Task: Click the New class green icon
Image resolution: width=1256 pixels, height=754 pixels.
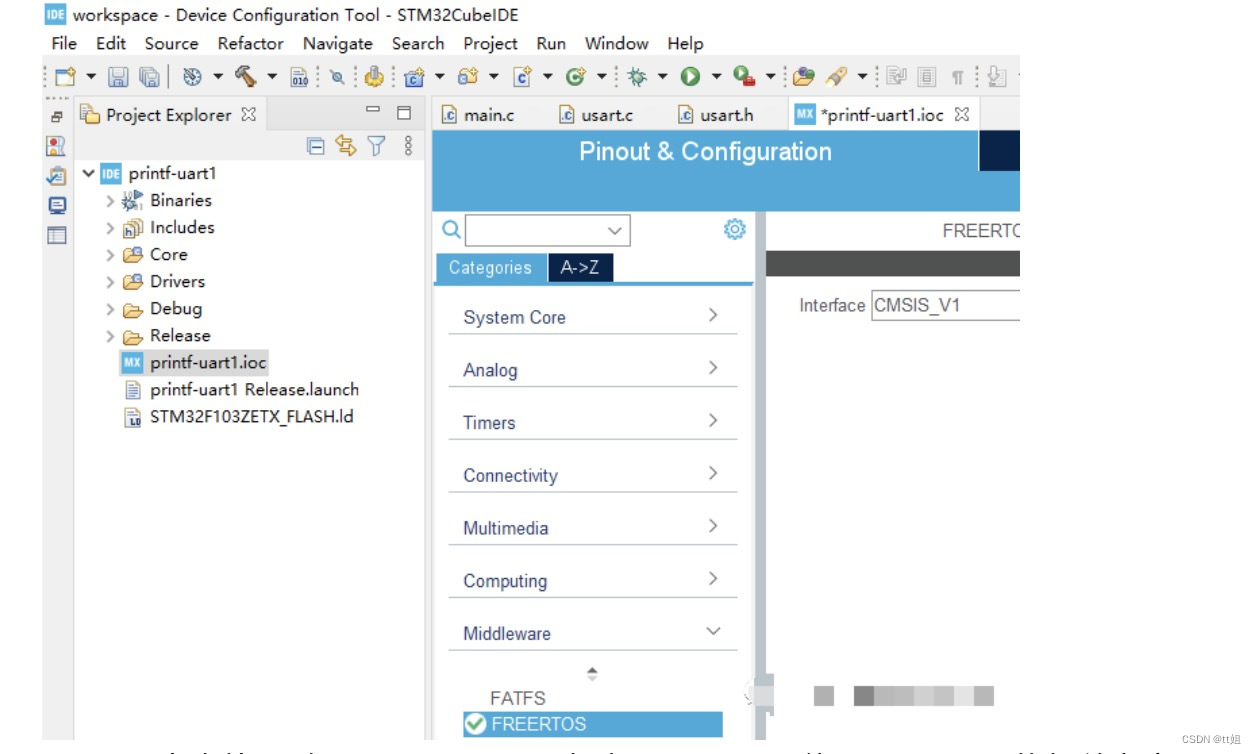Action: pyautogui.click(x=575, y=76)
